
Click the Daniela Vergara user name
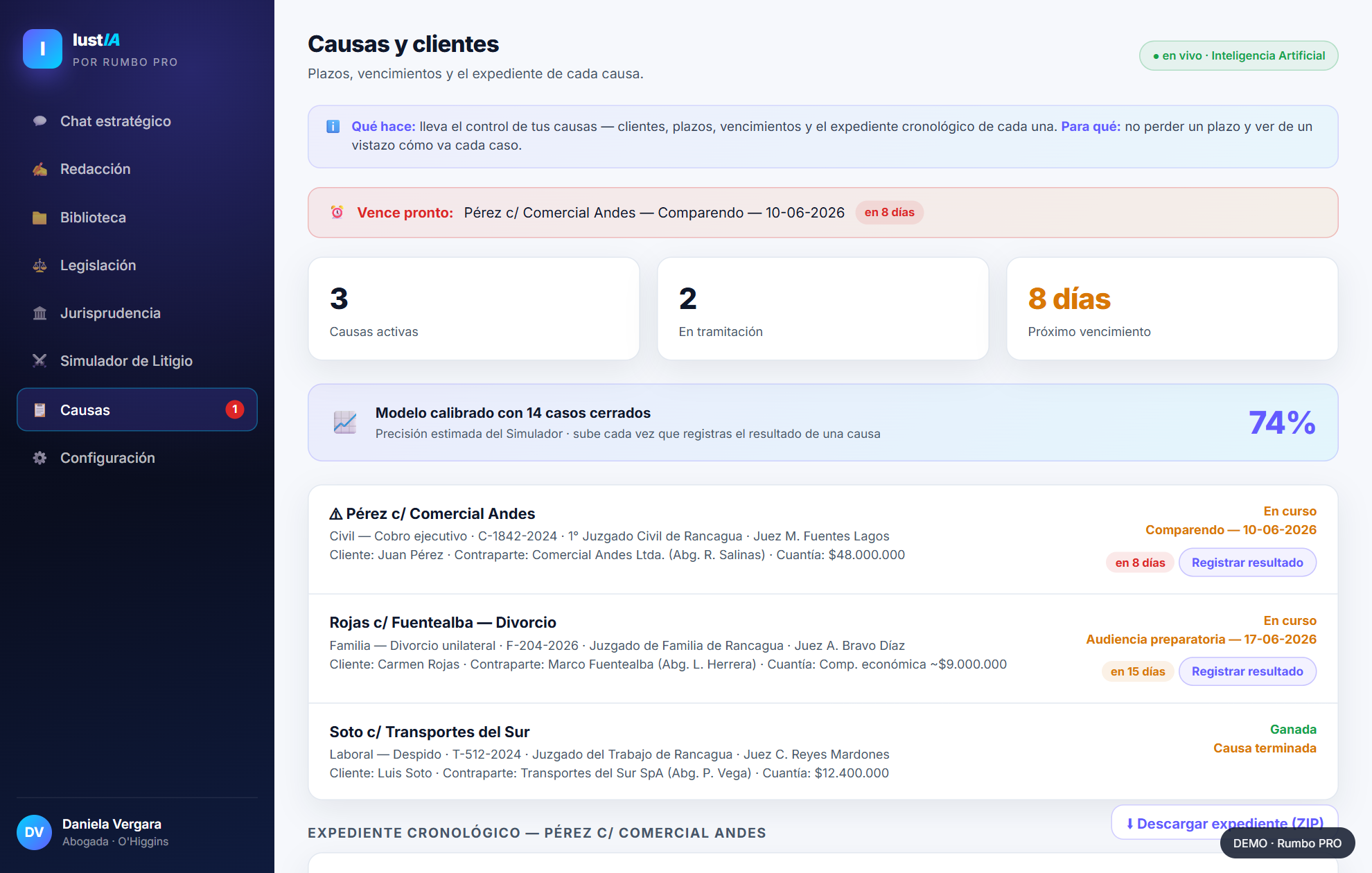[x=112, y=824]
